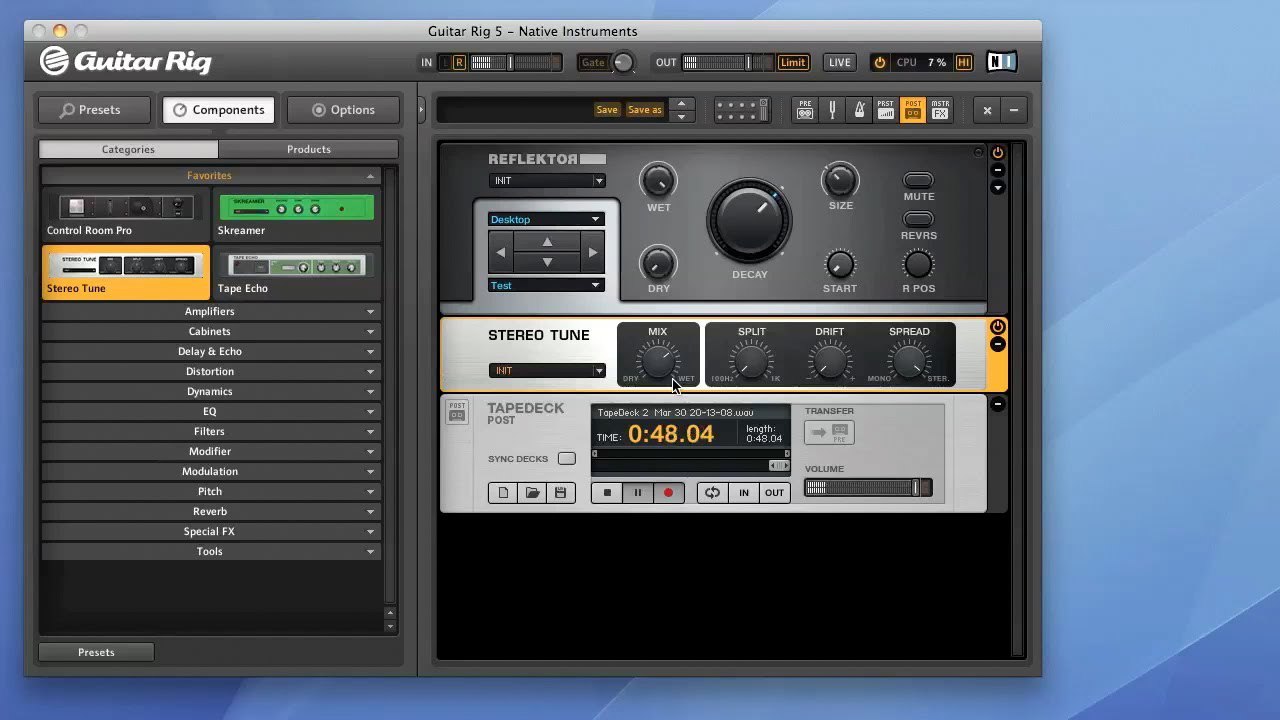This screenshot has height=720, width=1280.
Task: Bypass the Reflektor module power button
Action: (997, 153)
